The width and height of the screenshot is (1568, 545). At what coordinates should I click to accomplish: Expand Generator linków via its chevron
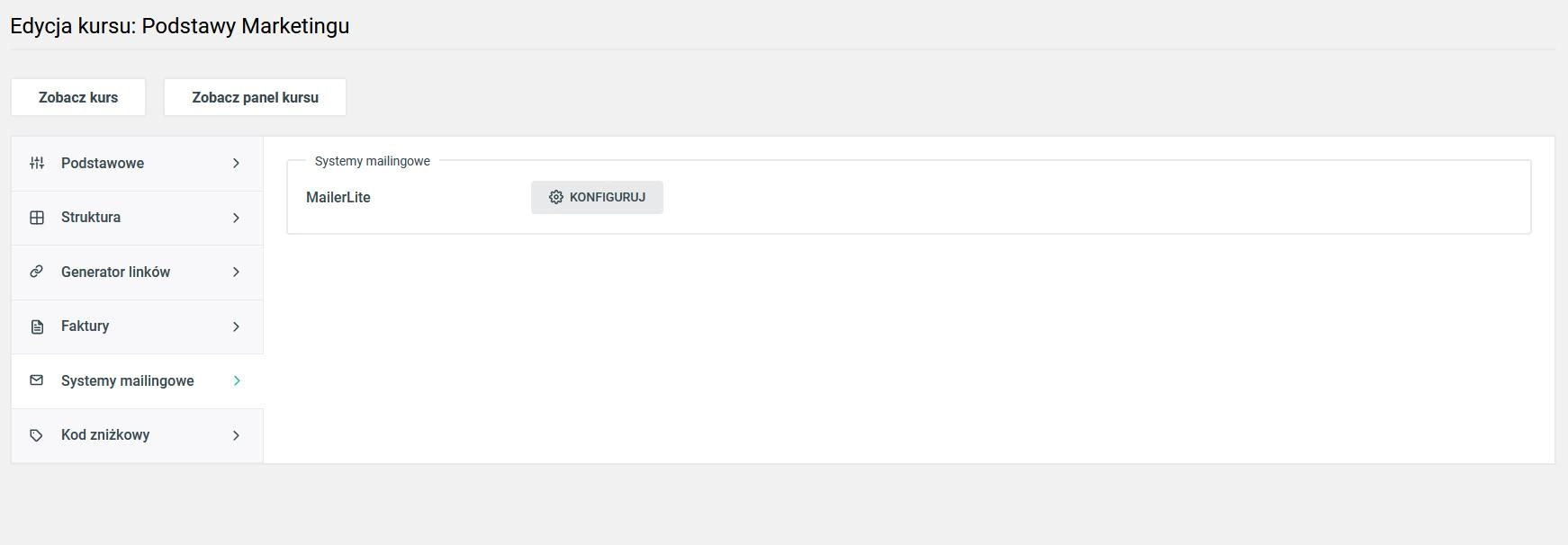[x=236, y=272]
